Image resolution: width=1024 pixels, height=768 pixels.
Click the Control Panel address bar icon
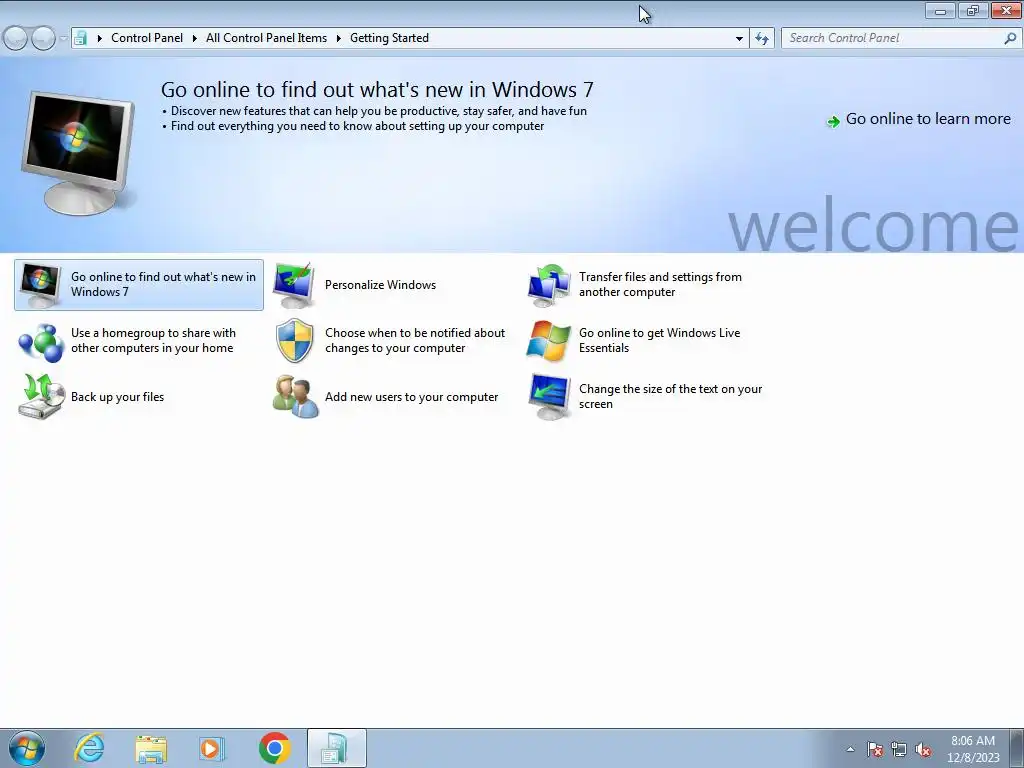(80, 38)
